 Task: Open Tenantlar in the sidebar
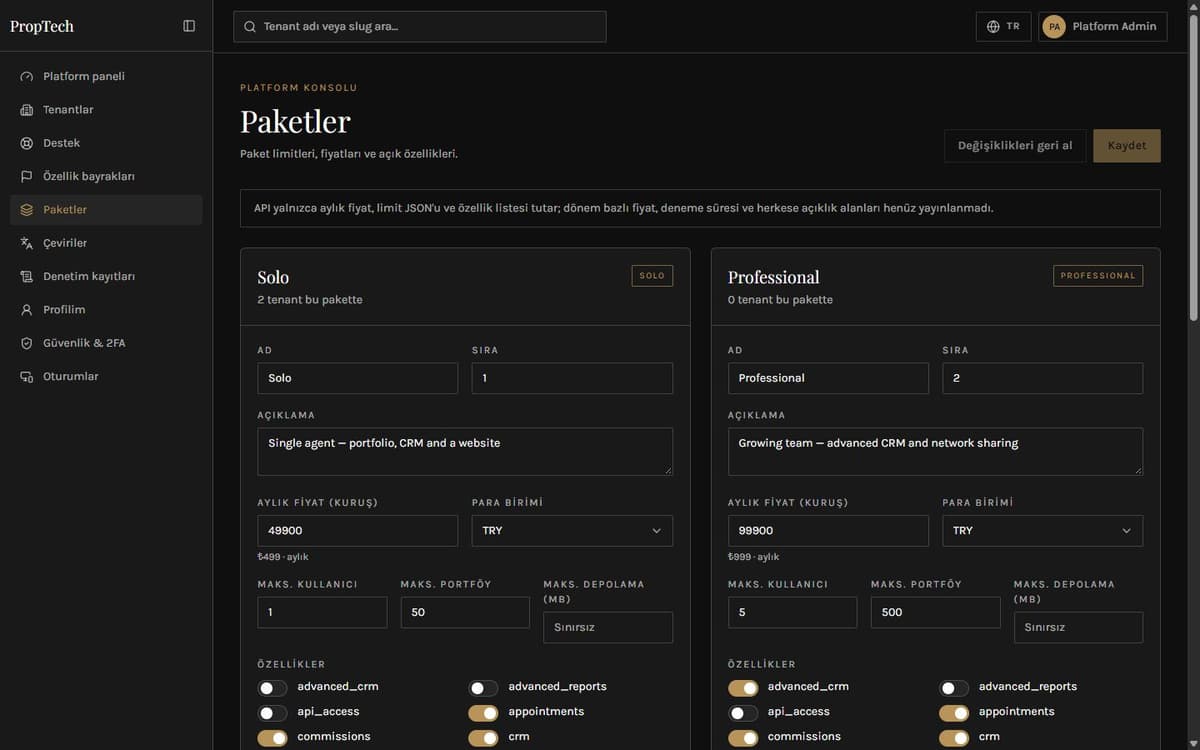(x=106, y=110)
